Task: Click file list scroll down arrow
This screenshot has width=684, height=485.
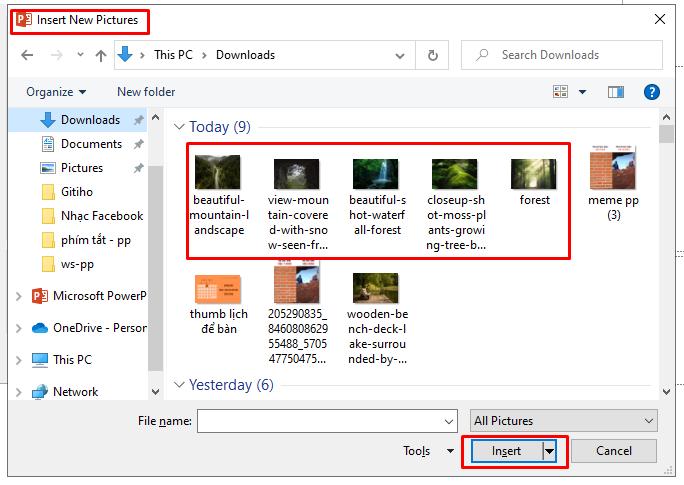Action: pyautogui.click(x=666, y=392)
